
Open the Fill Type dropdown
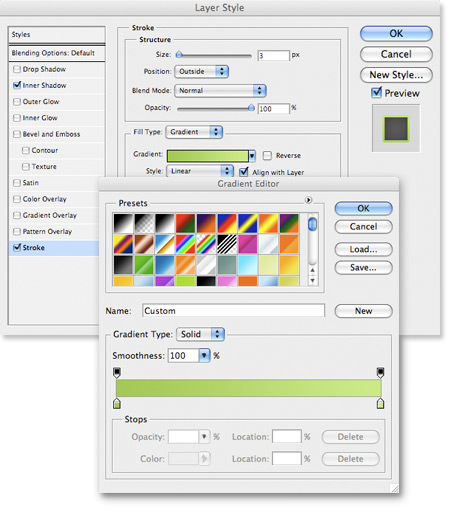(x=194, y=132)
